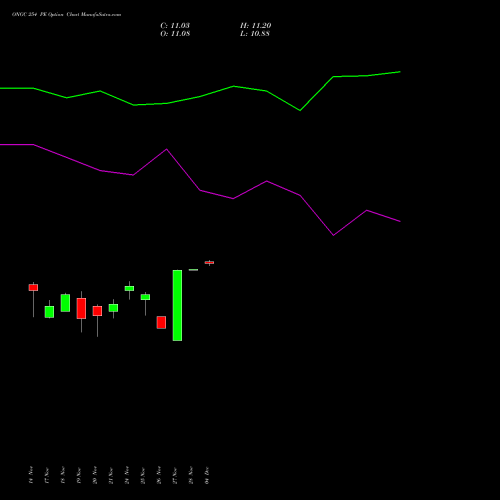Screen dimensions: 500x500
Task: Click the green indicator line
Action: (200, 97)
